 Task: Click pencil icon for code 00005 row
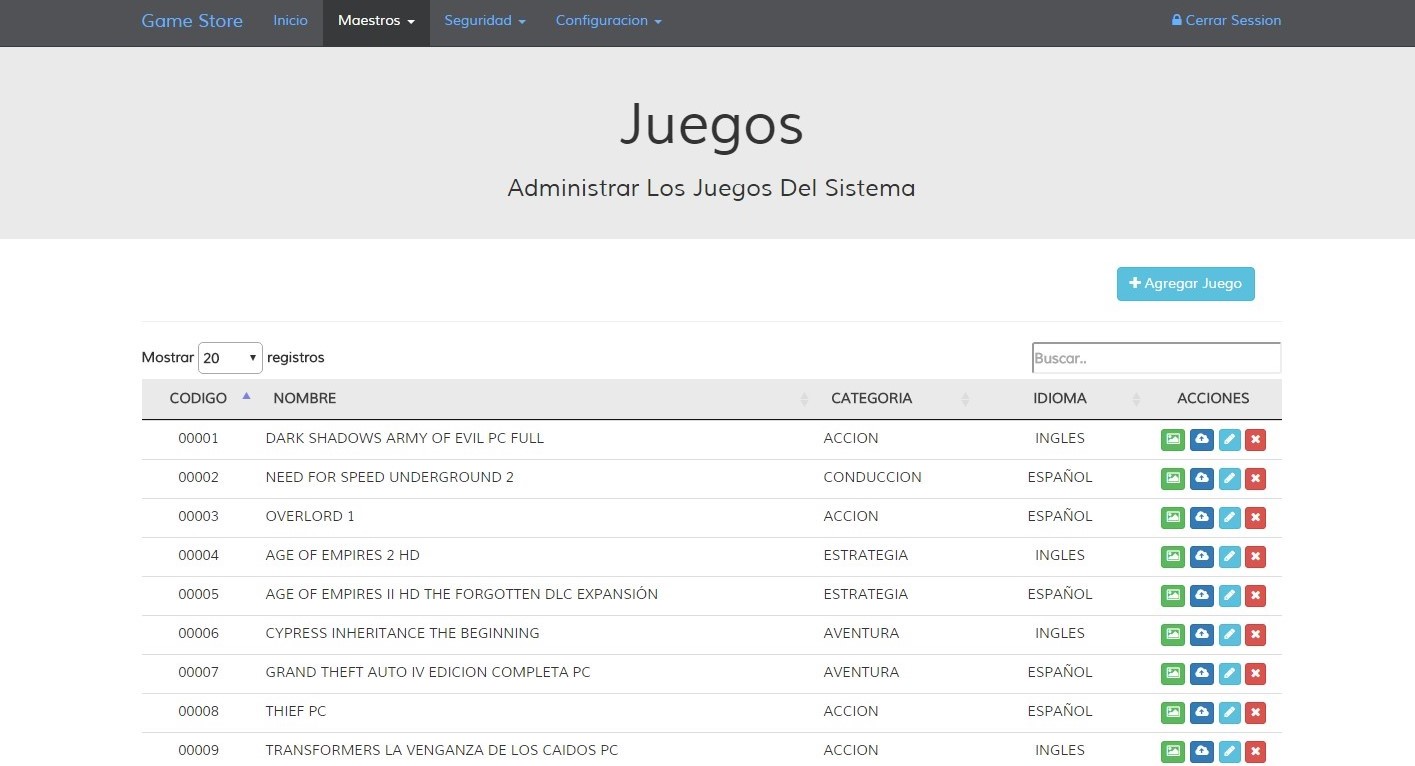[1230, 595]
